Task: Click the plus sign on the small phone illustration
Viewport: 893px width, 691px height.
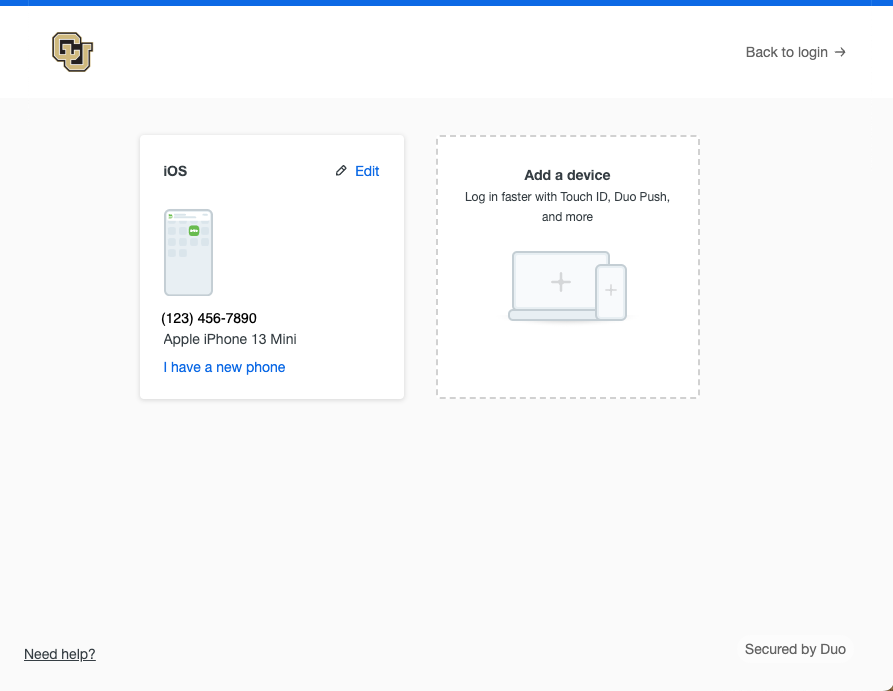Action: [611, 290]
